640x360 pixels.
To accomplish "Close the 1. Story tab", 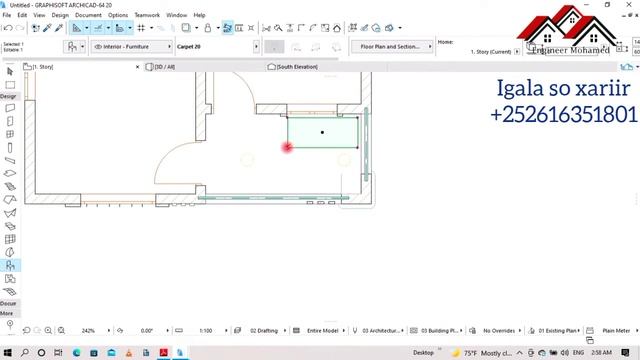I will [x=138, y=67].
